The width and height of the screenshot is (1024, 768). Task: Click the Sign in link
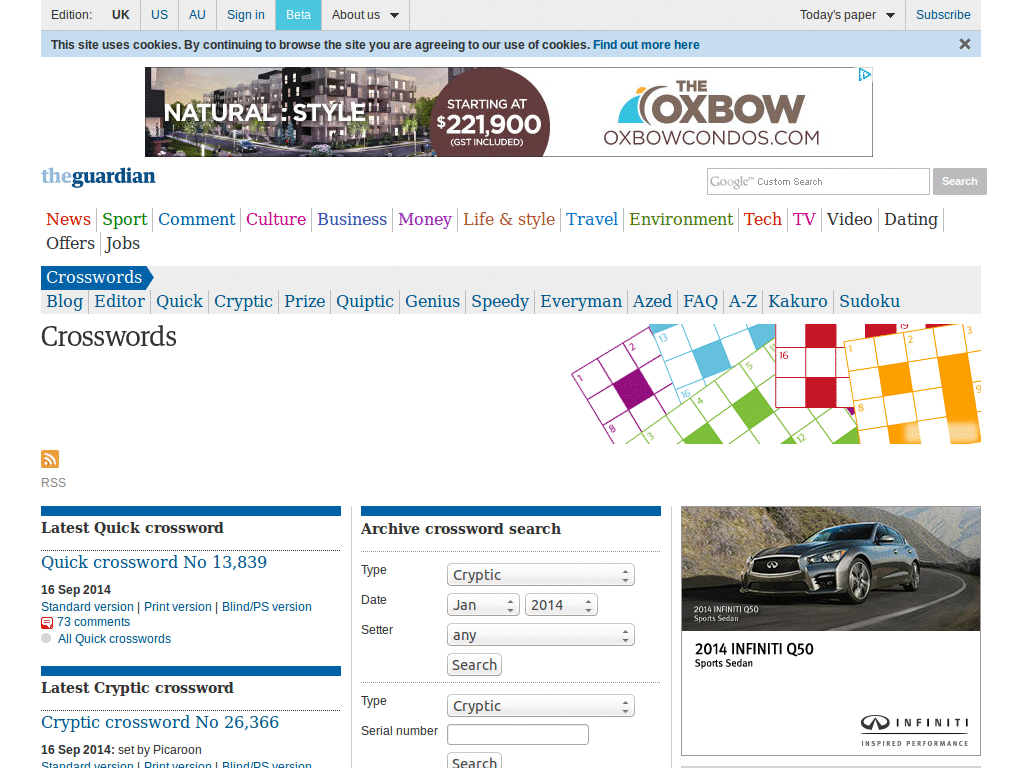[x=246, y=15]
